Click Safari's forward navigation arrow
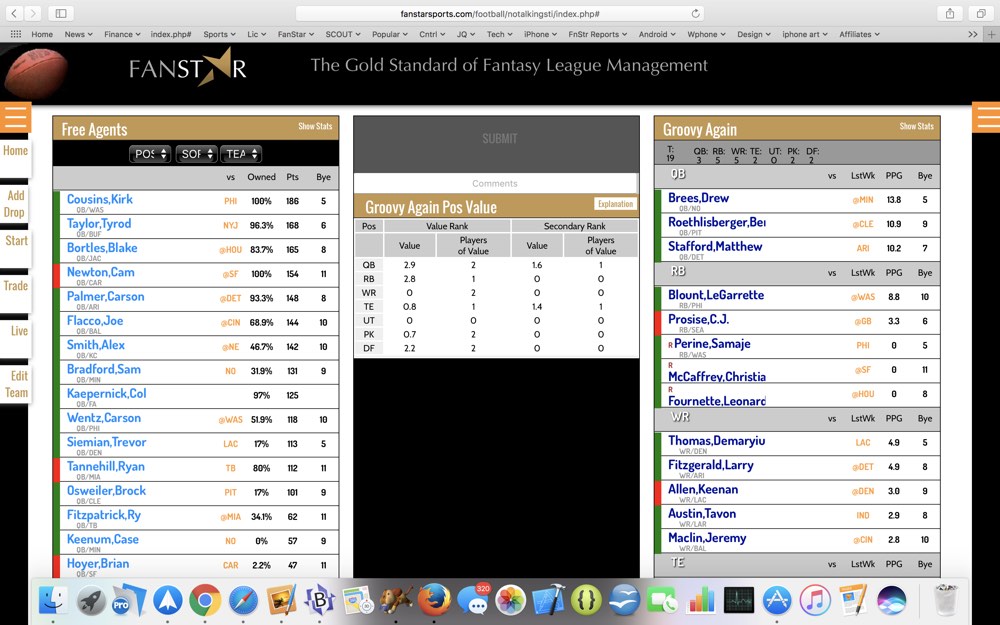1000x625 pixels. click(33, 13)
